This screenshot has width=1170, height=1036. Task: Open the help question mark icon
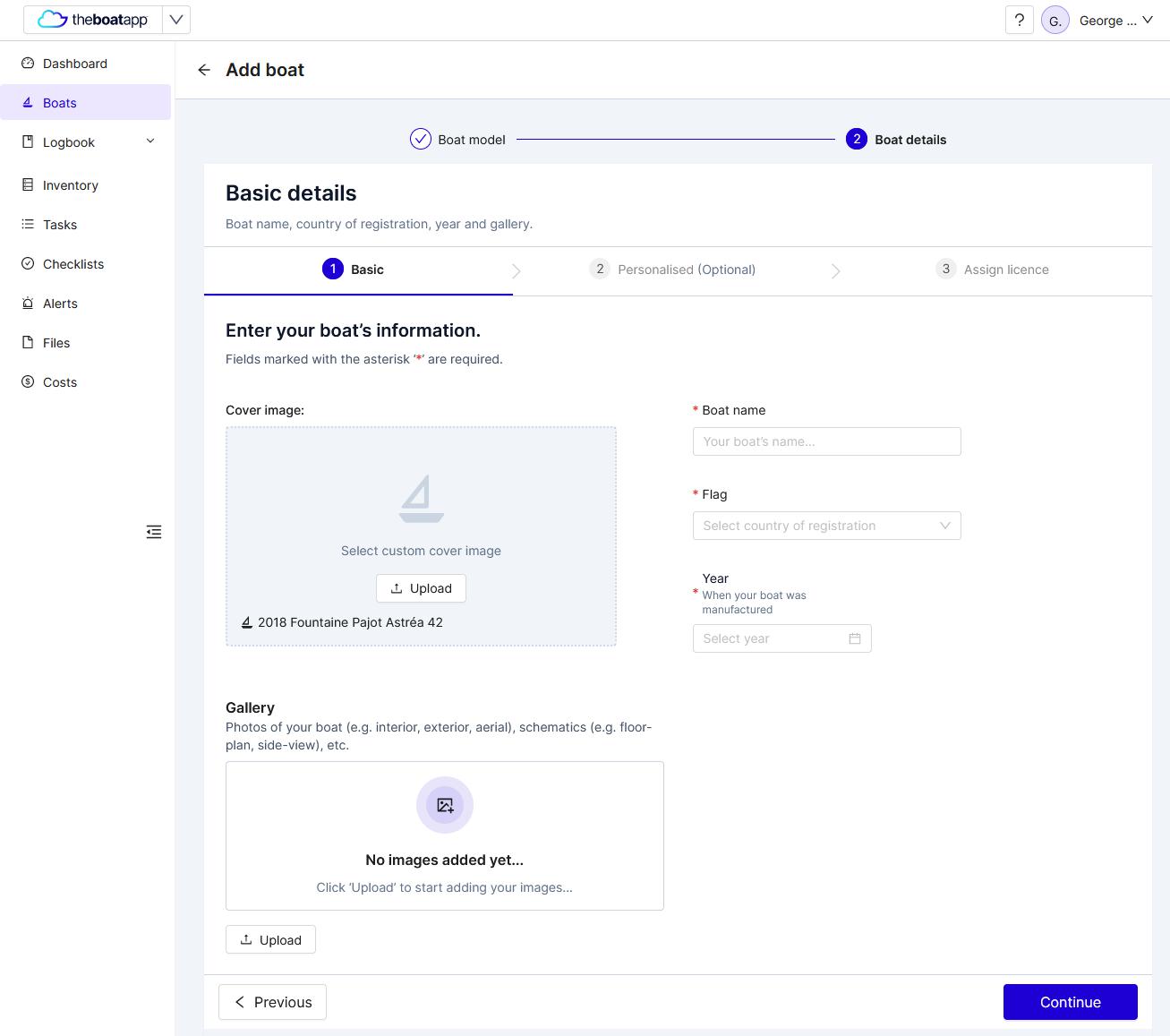(x=1019, y=20)
